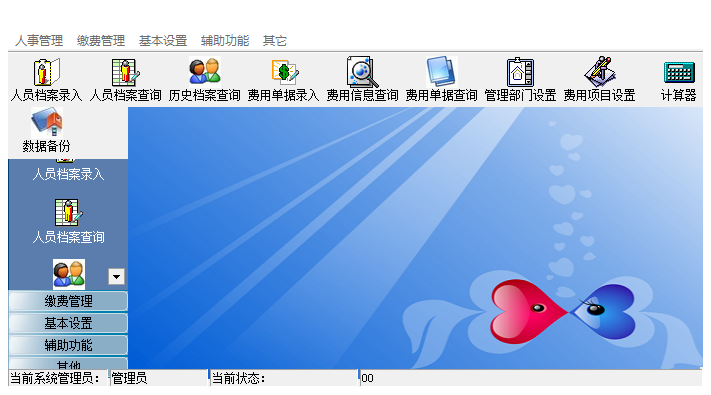Expand 辅助功能 sidebar group
This screenshot has height=395, width=711.
68,346
